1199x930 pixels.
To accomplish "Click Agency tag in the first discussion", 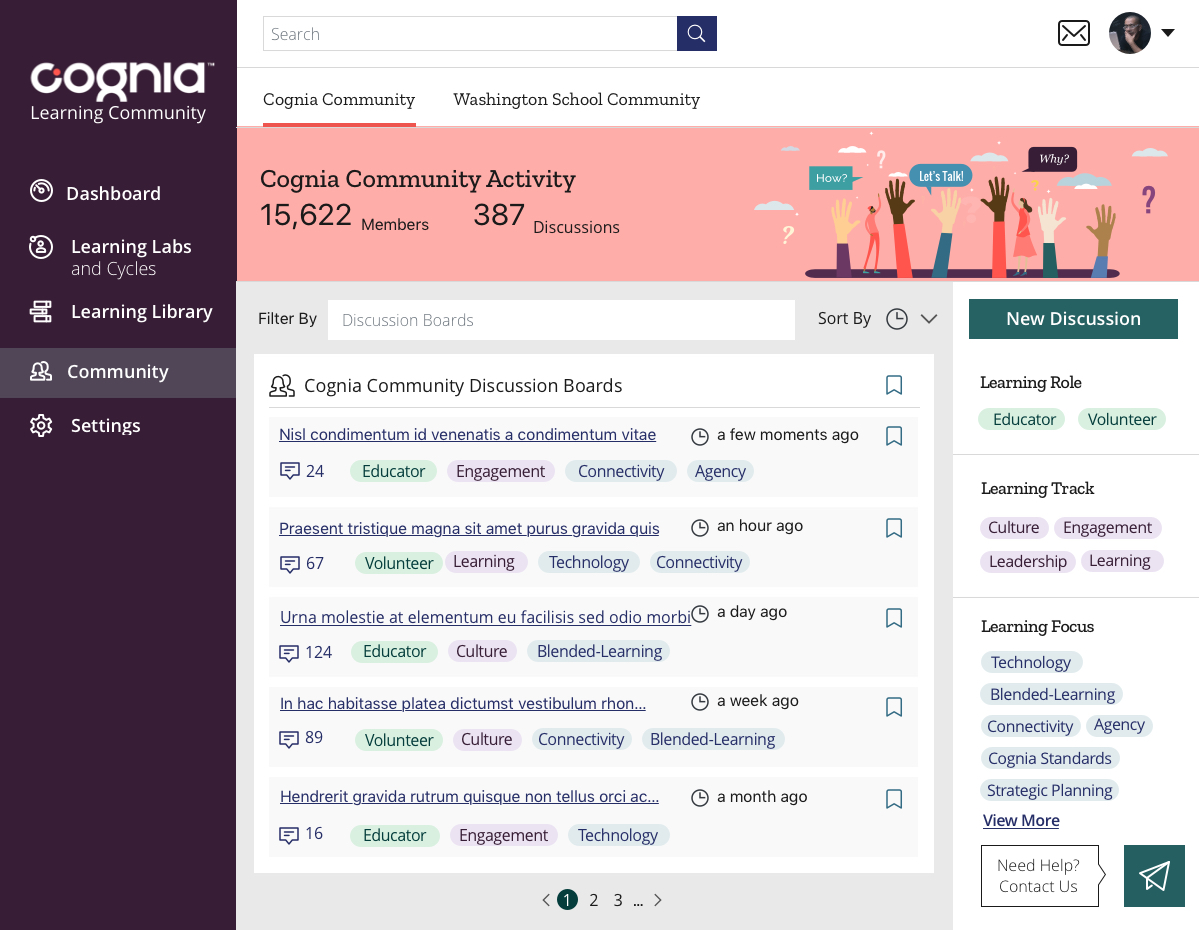I will click(720, 471).
